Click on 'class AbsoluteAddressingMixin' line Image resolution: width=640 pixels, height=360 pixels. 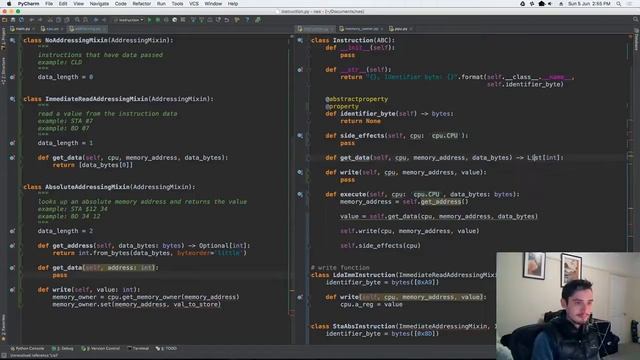[109, 187]
